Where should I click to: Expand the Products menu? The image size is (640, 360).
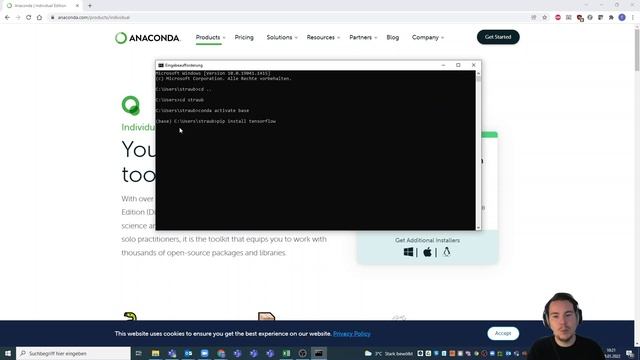click(x=210, y=38)
